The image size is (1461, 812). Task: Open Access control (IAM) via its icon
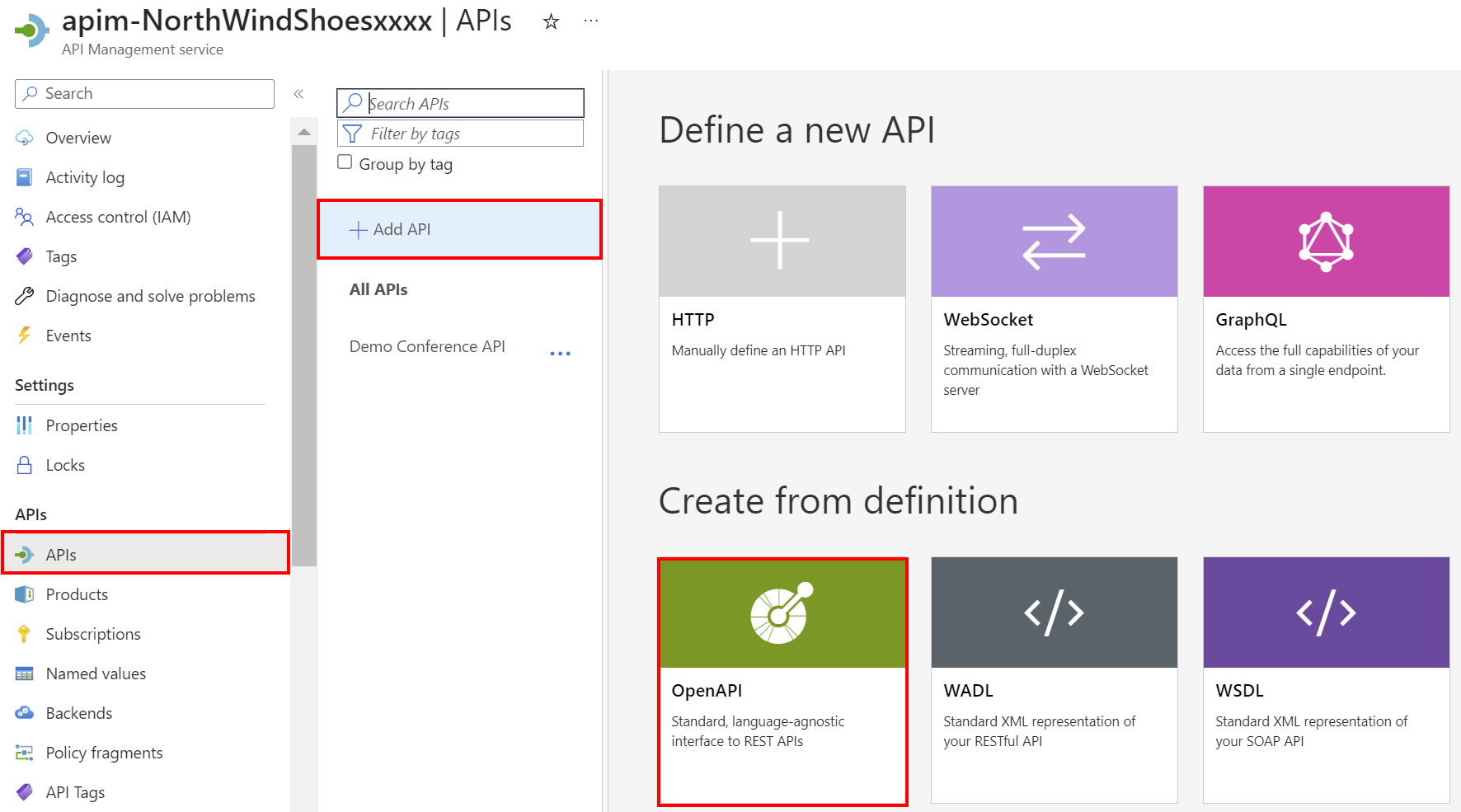pos(25,217)
